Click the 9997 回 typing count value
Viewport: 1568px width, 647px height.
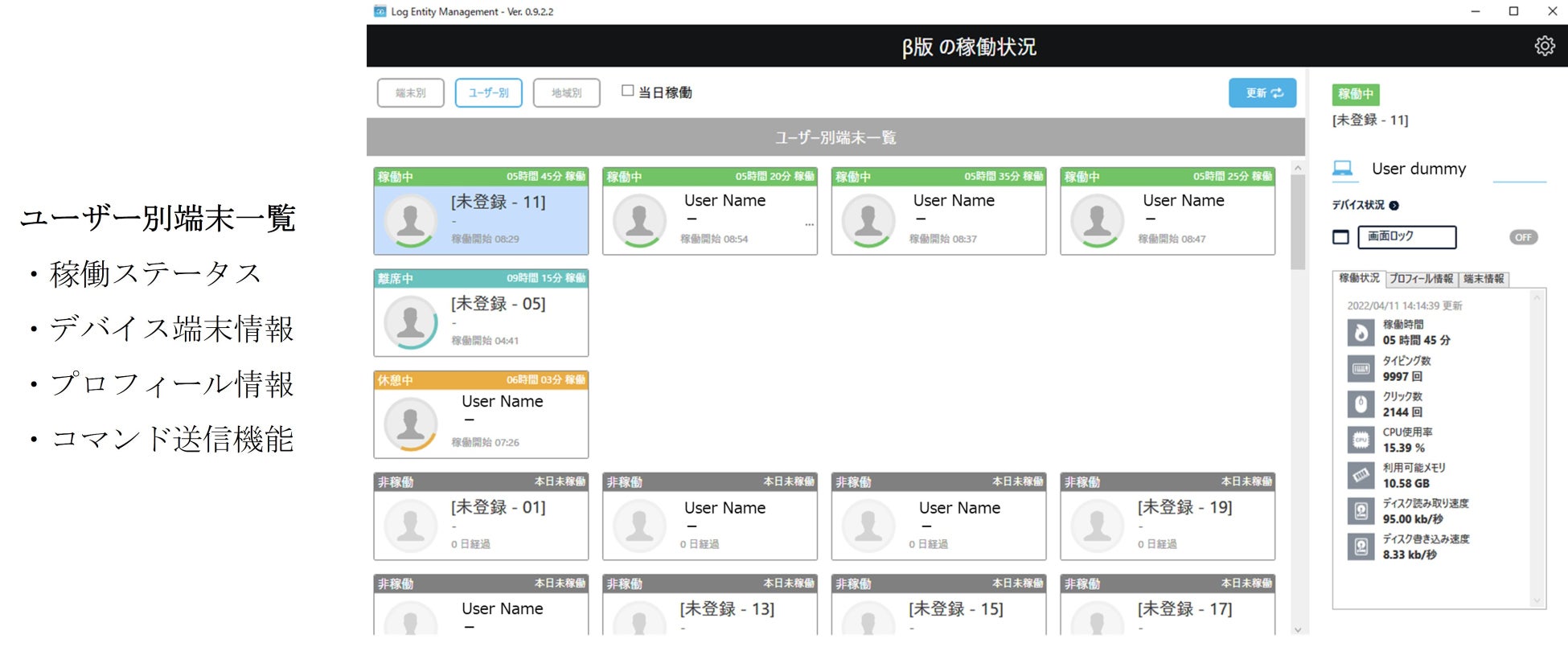[x=1402, y=376]
